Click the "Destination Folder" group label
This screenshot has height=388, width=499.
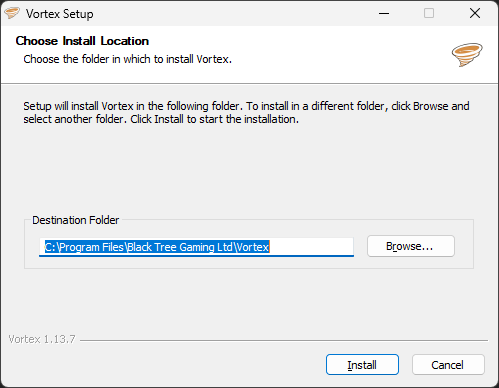(x=75, y=220)
